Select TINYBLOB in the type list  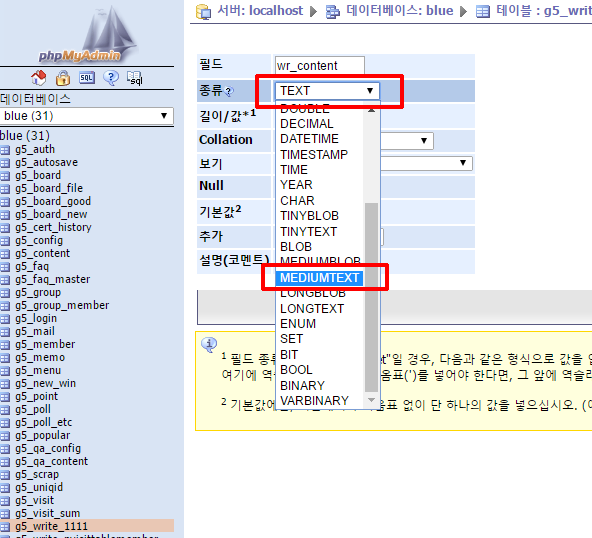(x=309, y=216)
